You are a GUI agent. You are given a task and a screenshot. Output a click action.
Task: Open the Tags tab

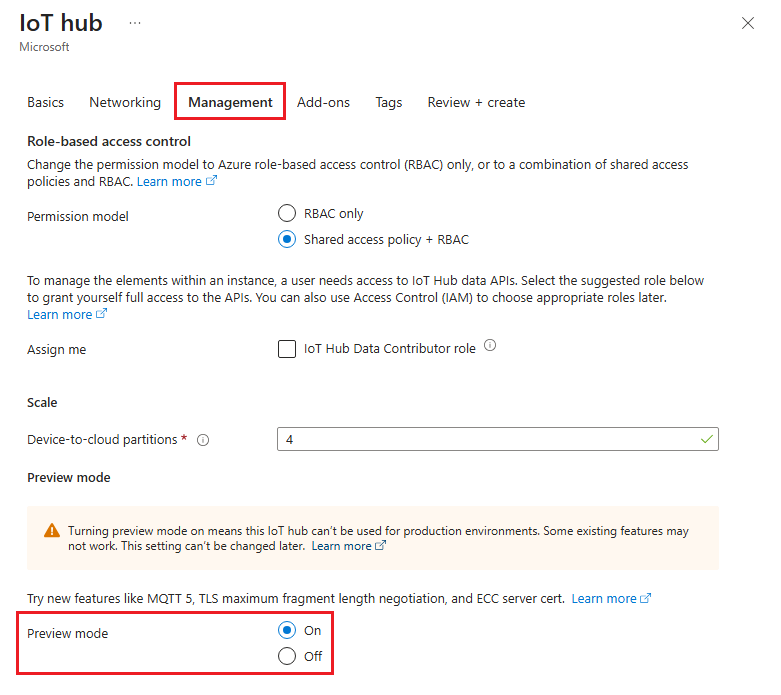389,102
